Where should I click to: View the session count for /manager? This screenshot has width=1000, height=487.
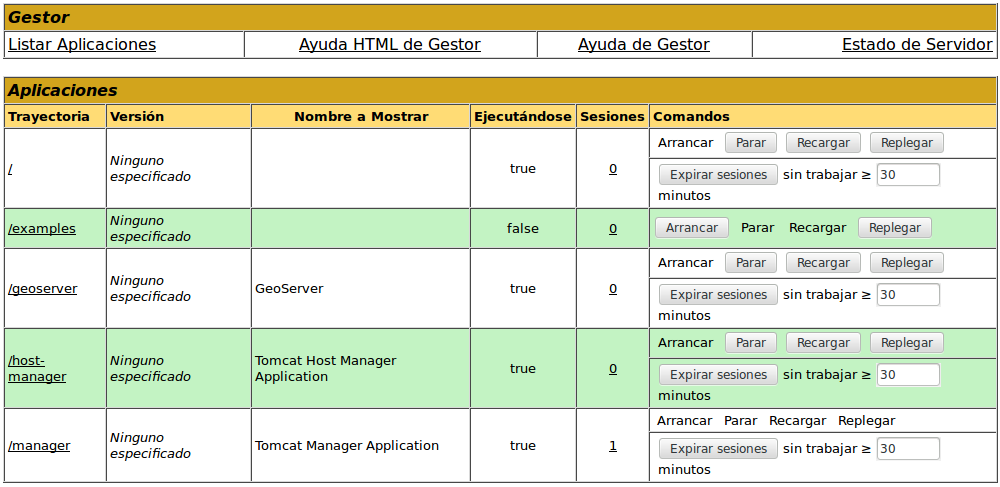point(613,446)
